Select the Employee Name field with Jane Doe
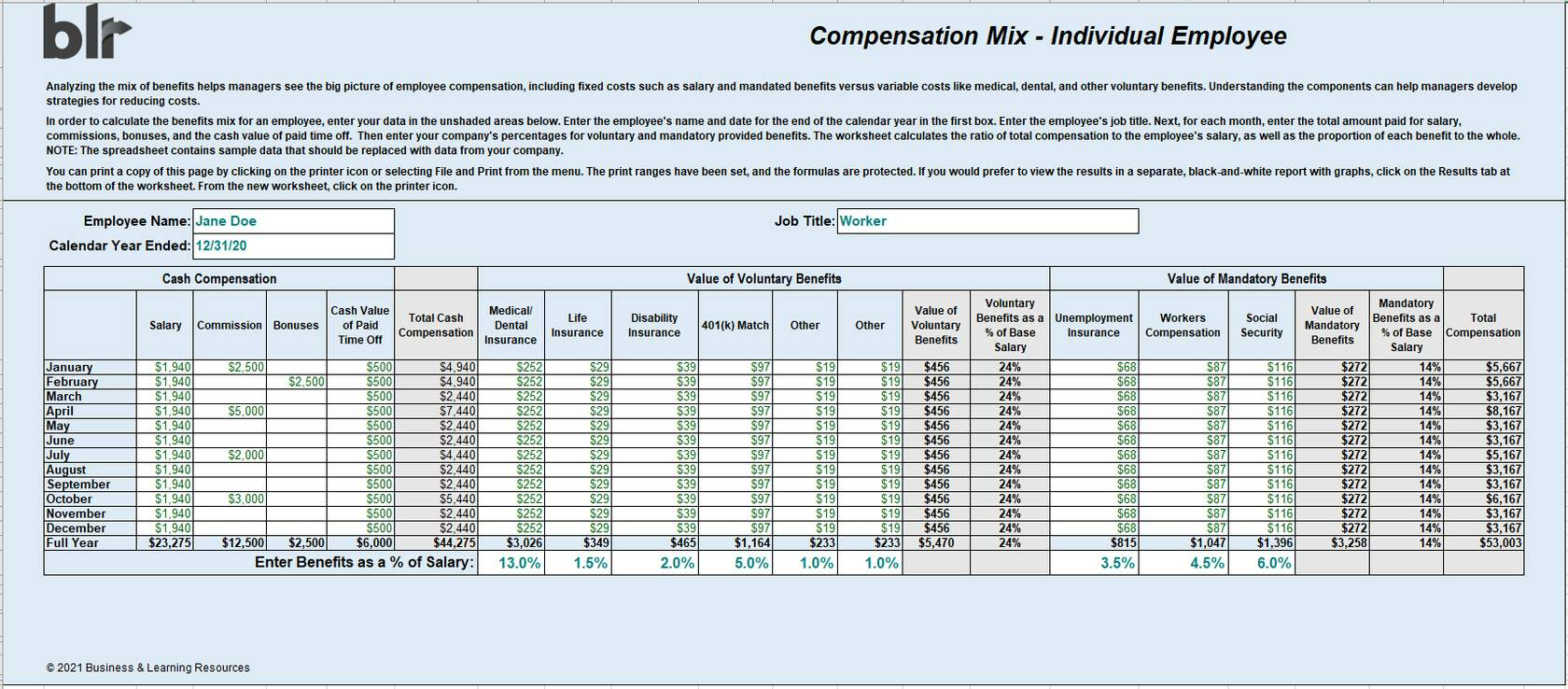Screen dimensions: 1568x689 point(293,221)
